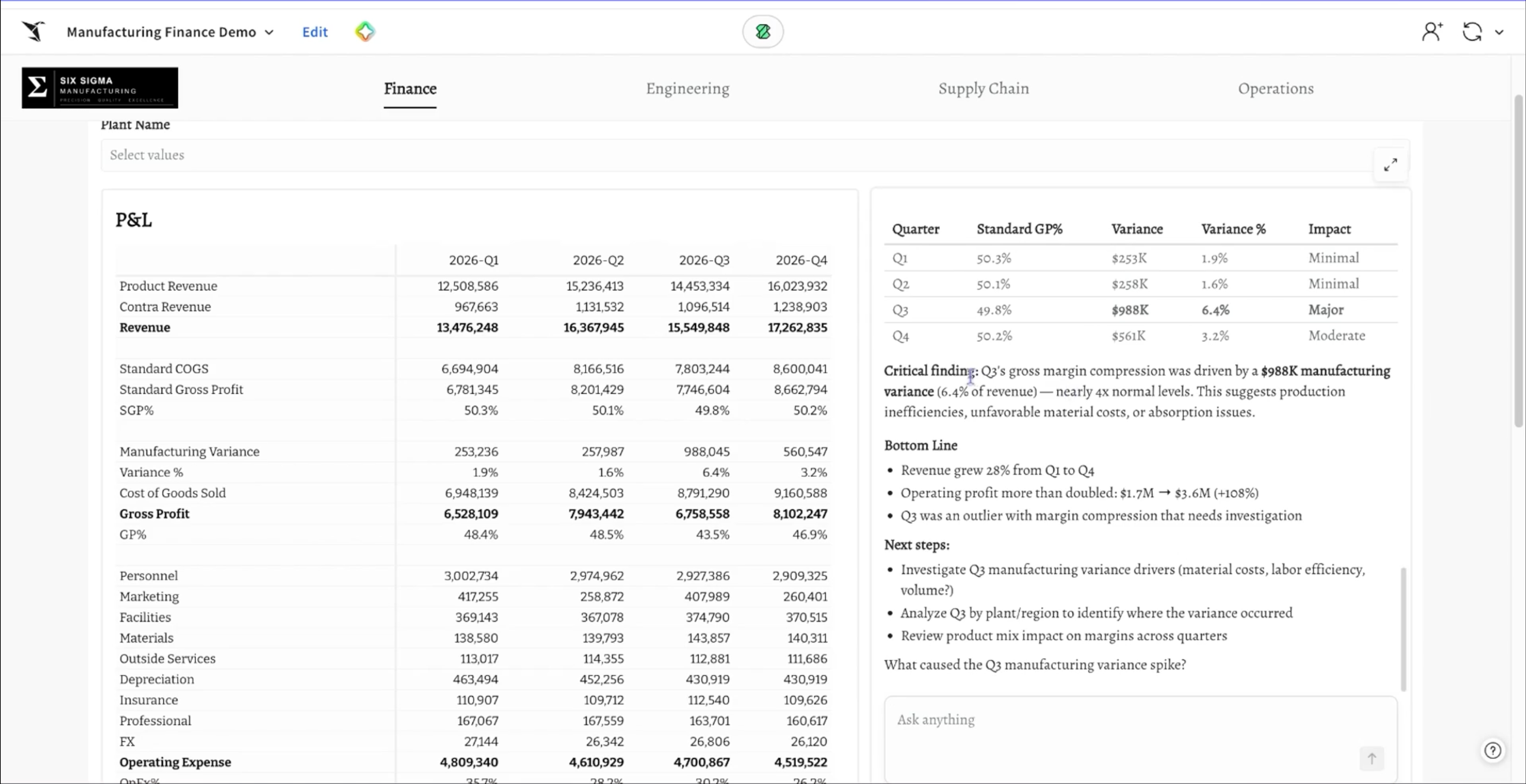1526x784 pixels.
Task: Open the colorful diamond AI icon
Action: pos(365,31)
